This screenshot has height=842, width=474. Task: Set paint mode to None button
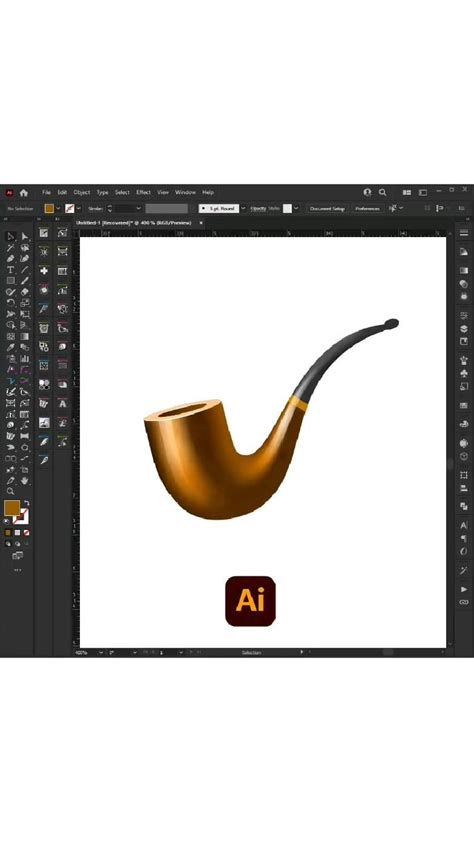26,533
